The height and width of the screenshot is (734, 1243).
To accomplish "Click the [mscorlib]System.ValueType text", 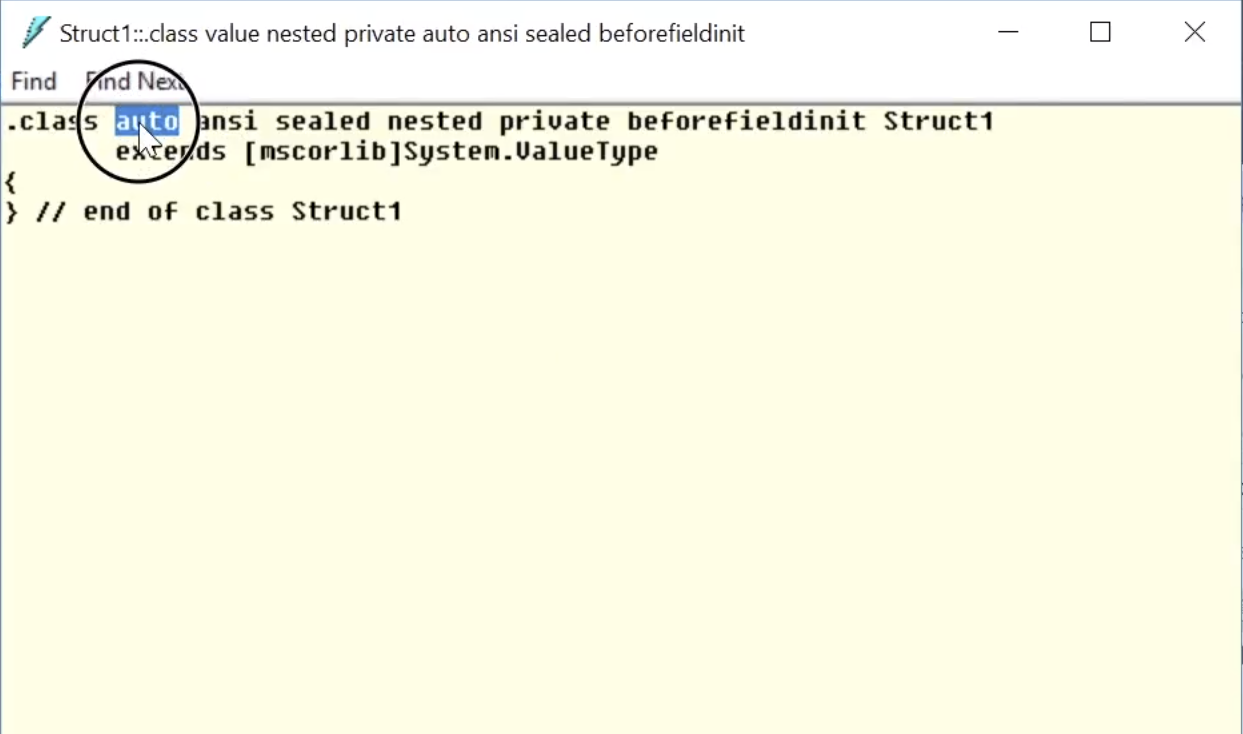I will [x=451, y=152].
